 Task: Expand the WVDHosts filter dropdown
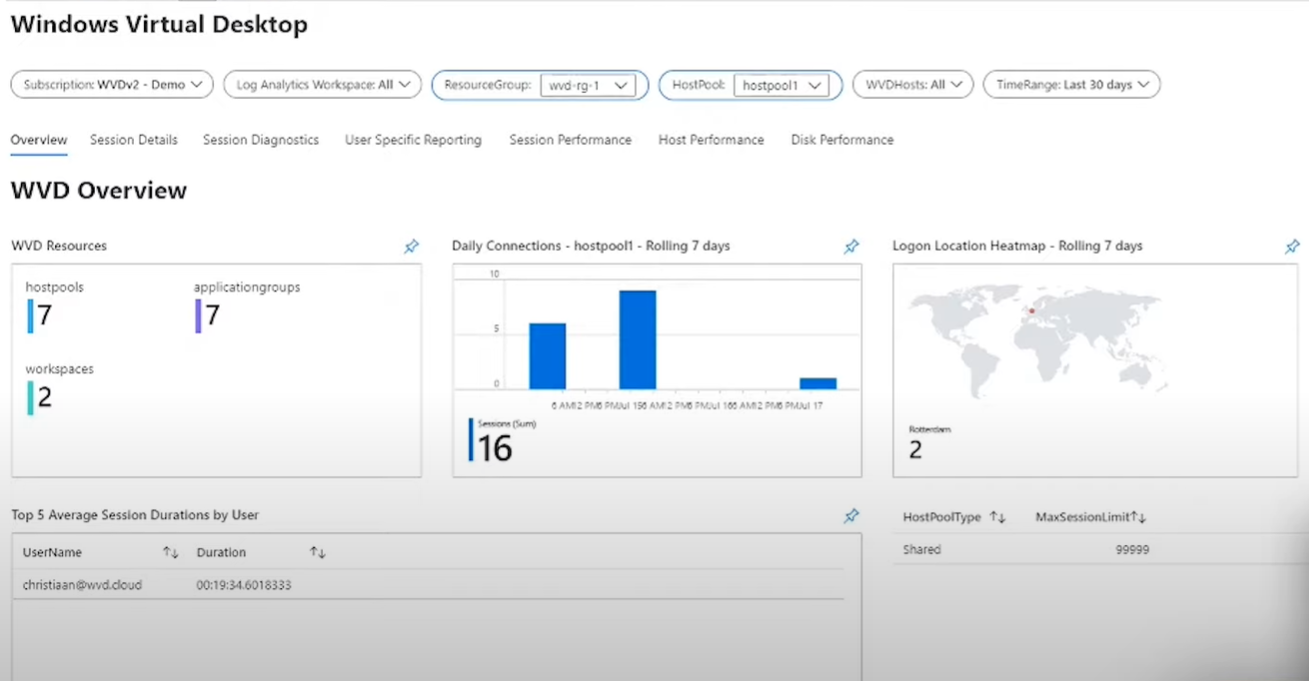pos(913,85)
